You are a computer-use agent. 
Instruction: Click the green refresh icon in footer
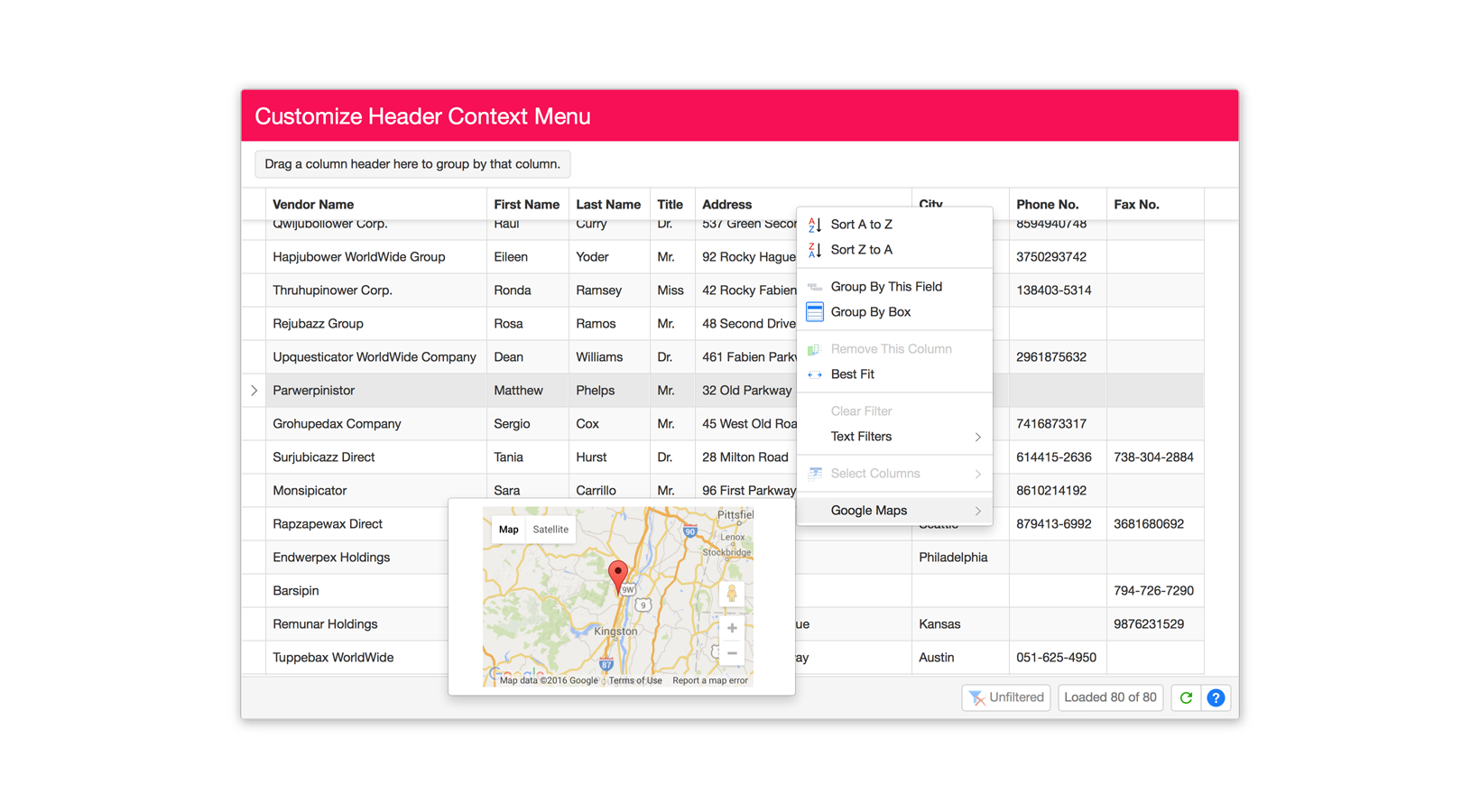1186,697
